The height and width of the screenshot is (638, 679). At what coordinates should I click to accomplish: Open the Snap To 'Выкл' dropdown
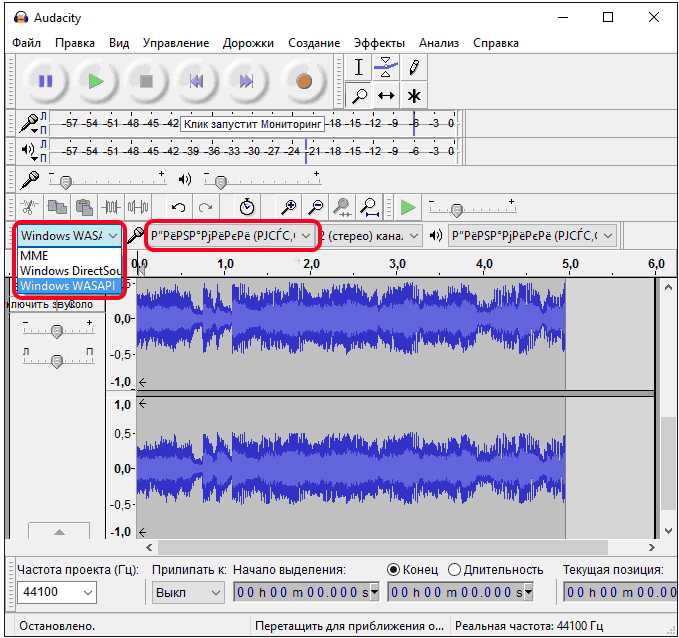188,592
